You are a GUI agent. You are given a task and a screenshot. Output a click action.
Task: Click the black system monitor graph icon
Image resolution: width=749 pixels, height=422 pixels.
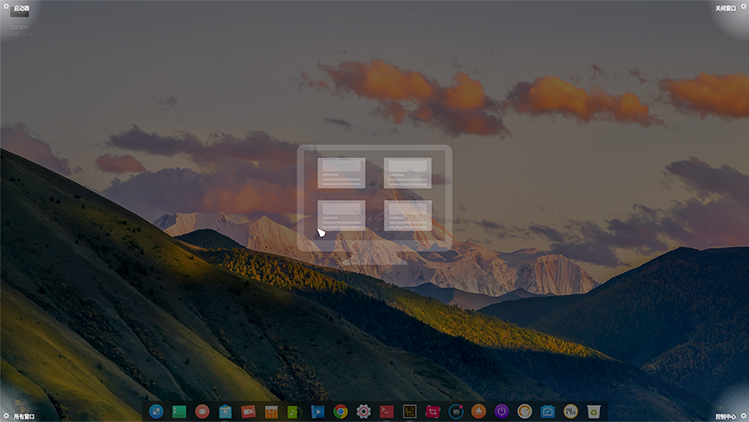coord(409,411)
